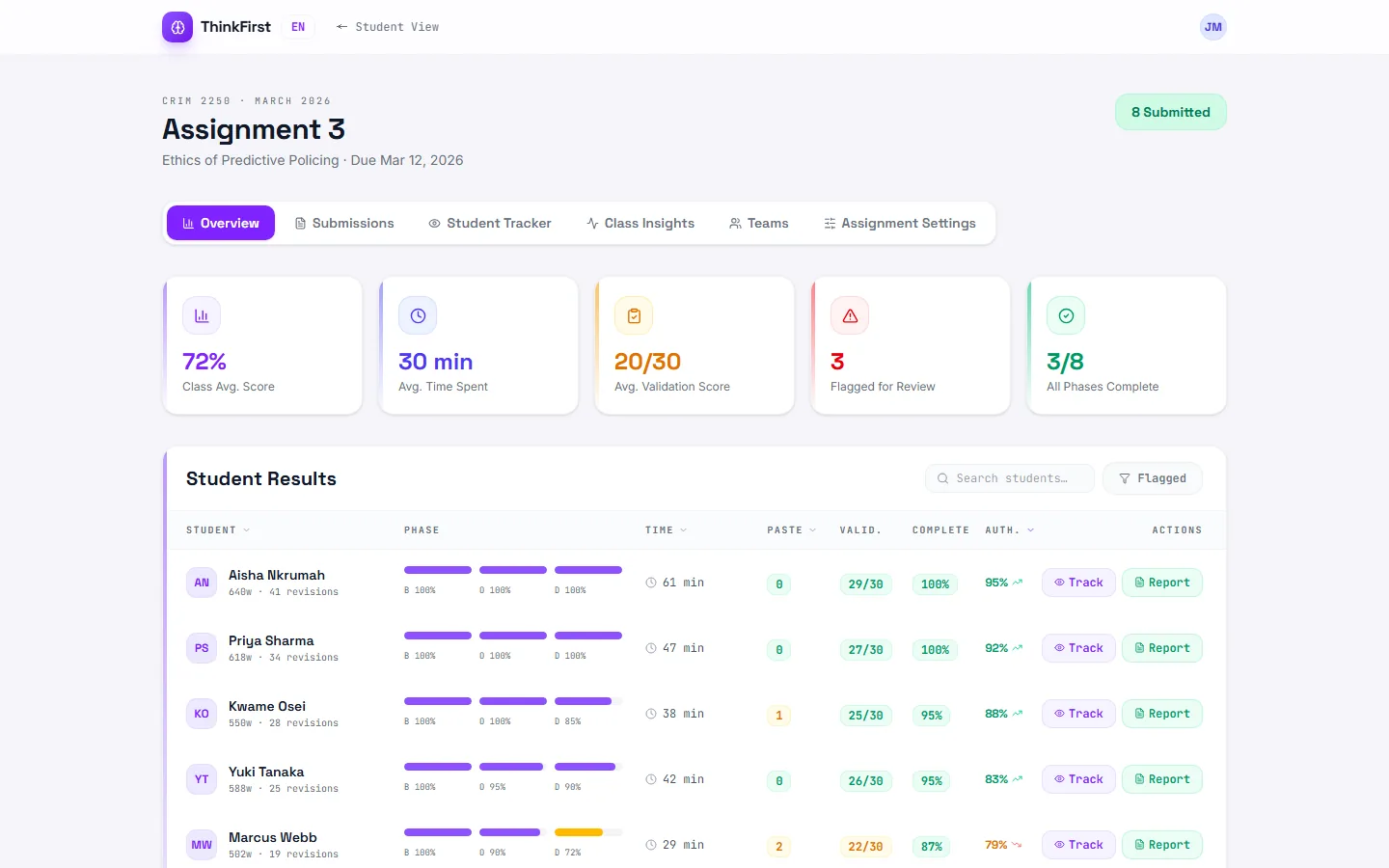The image size is (1389, 868).
Task: Toggle the Flagged filter
Action: point(1153,478)
